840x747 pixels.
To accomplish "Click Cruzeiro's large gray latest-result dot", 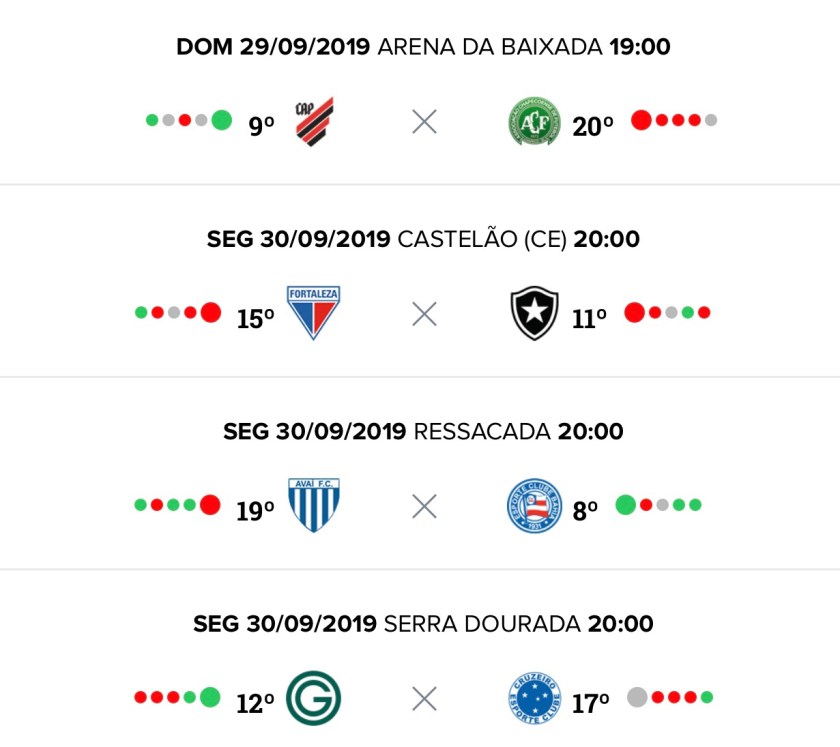I will coord(637,697).
